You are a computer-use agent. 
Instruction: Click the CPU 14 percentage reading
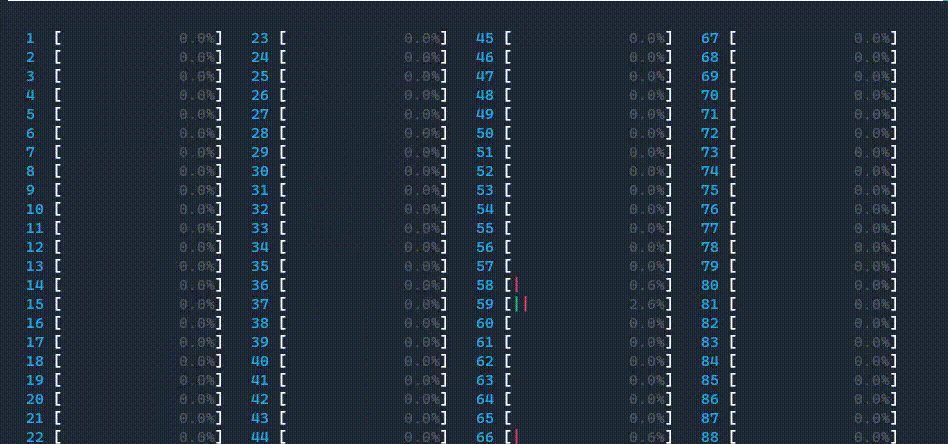tap(198, 285)
